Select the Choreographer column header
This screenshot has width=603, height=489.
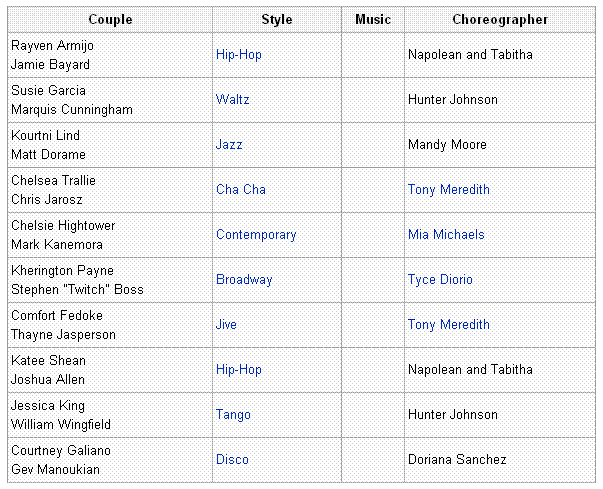click(x=500, y=20)
